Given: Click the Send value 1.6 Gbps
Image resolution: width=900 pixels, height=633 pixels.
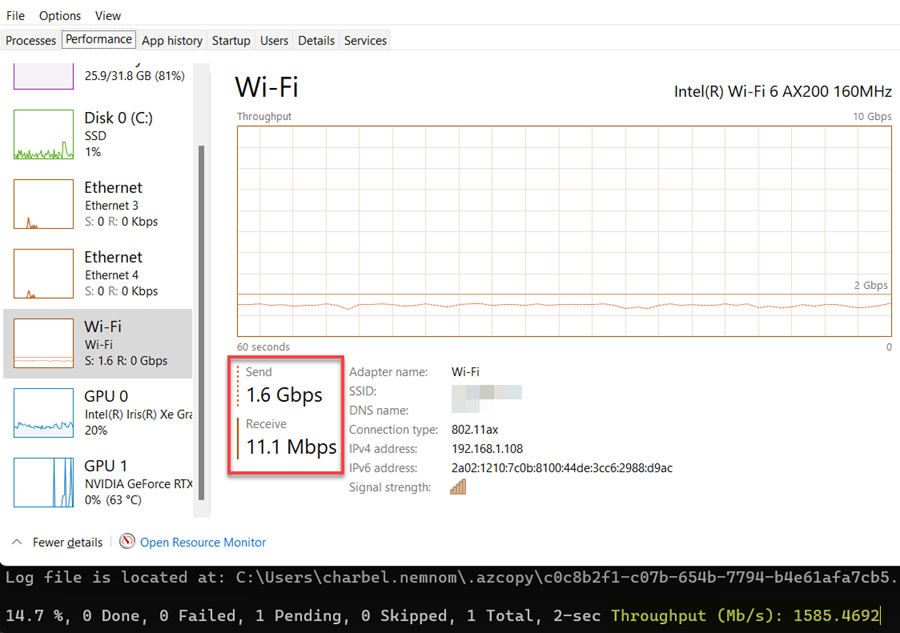Looking at the screenshot, I should (x=284, y=395).
